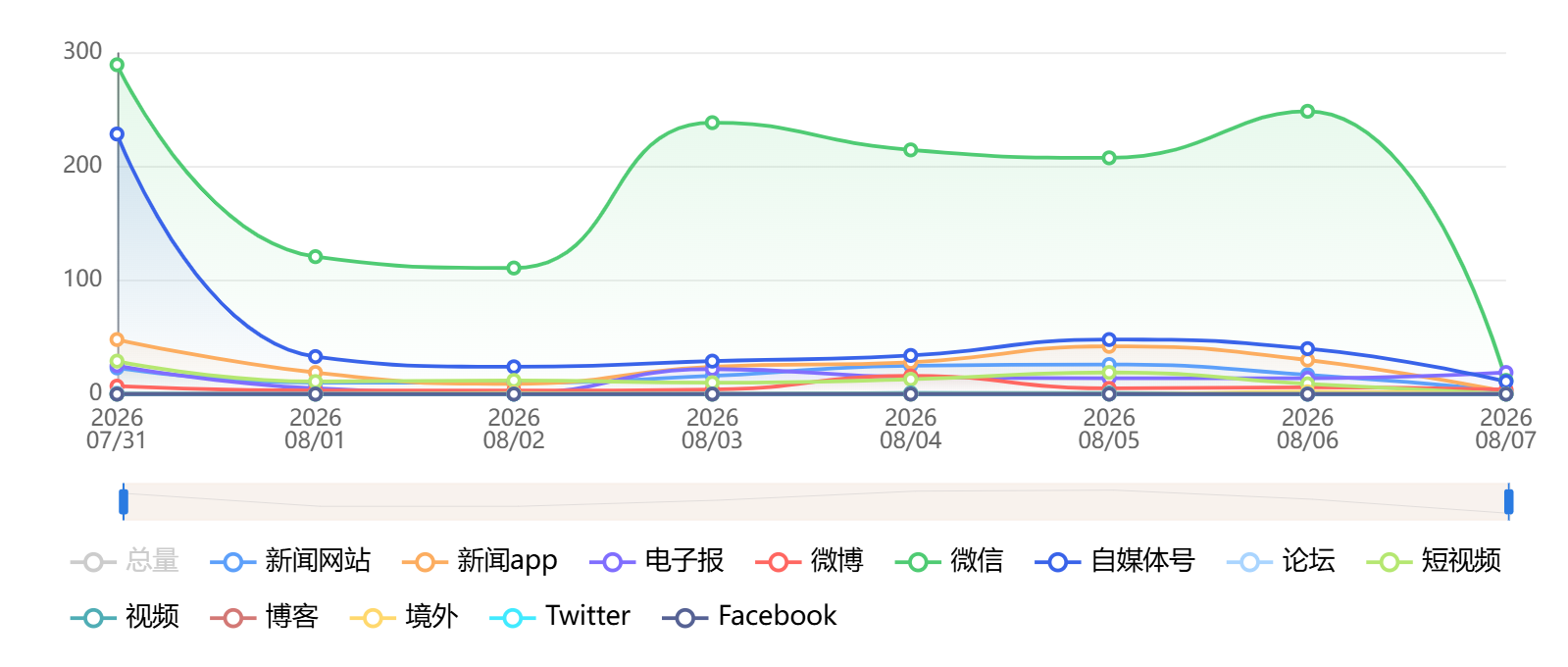Hide the 微信 green series legend
Viewport: 1568px width, 667px height.
(949, 561)
